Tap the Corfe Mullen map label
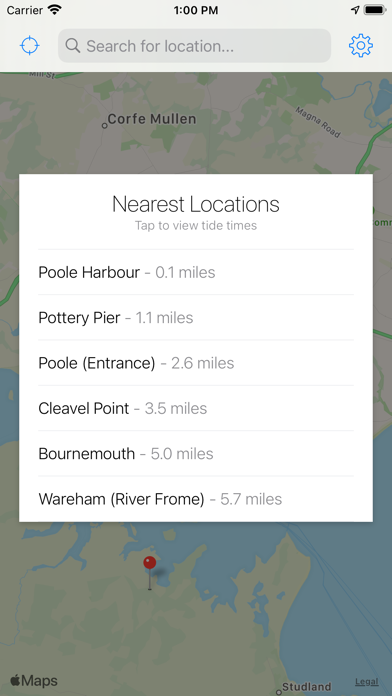Image resolution: width=392 pixels, height=696 pixels. point(149,119)
